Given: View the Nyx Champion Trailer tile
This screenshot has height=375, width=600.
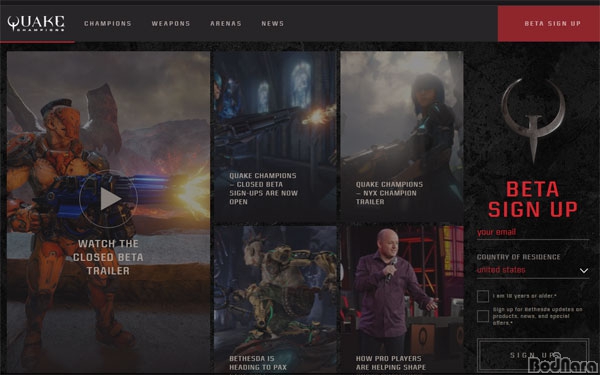Looking at the screenshot, I should pos(402,137).
